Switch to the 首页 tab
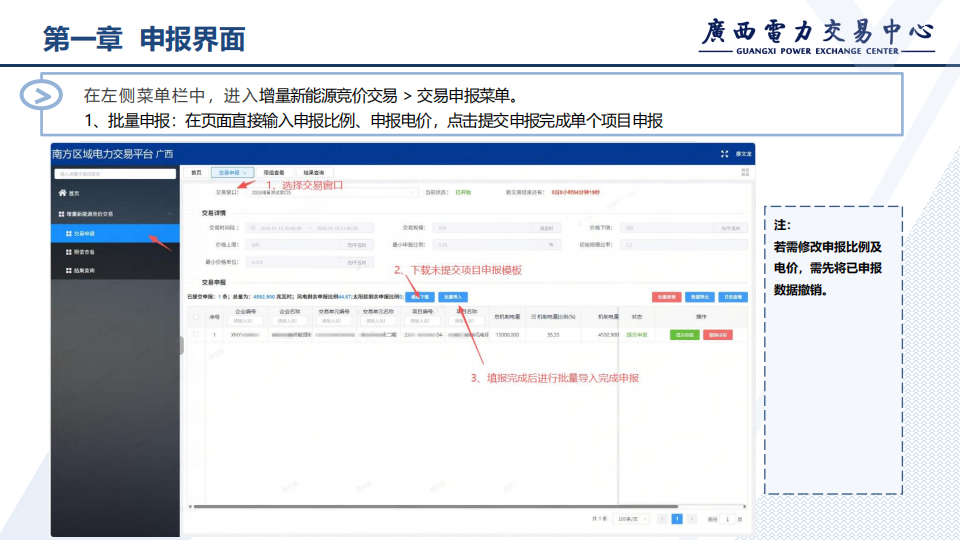 (196, 173)
